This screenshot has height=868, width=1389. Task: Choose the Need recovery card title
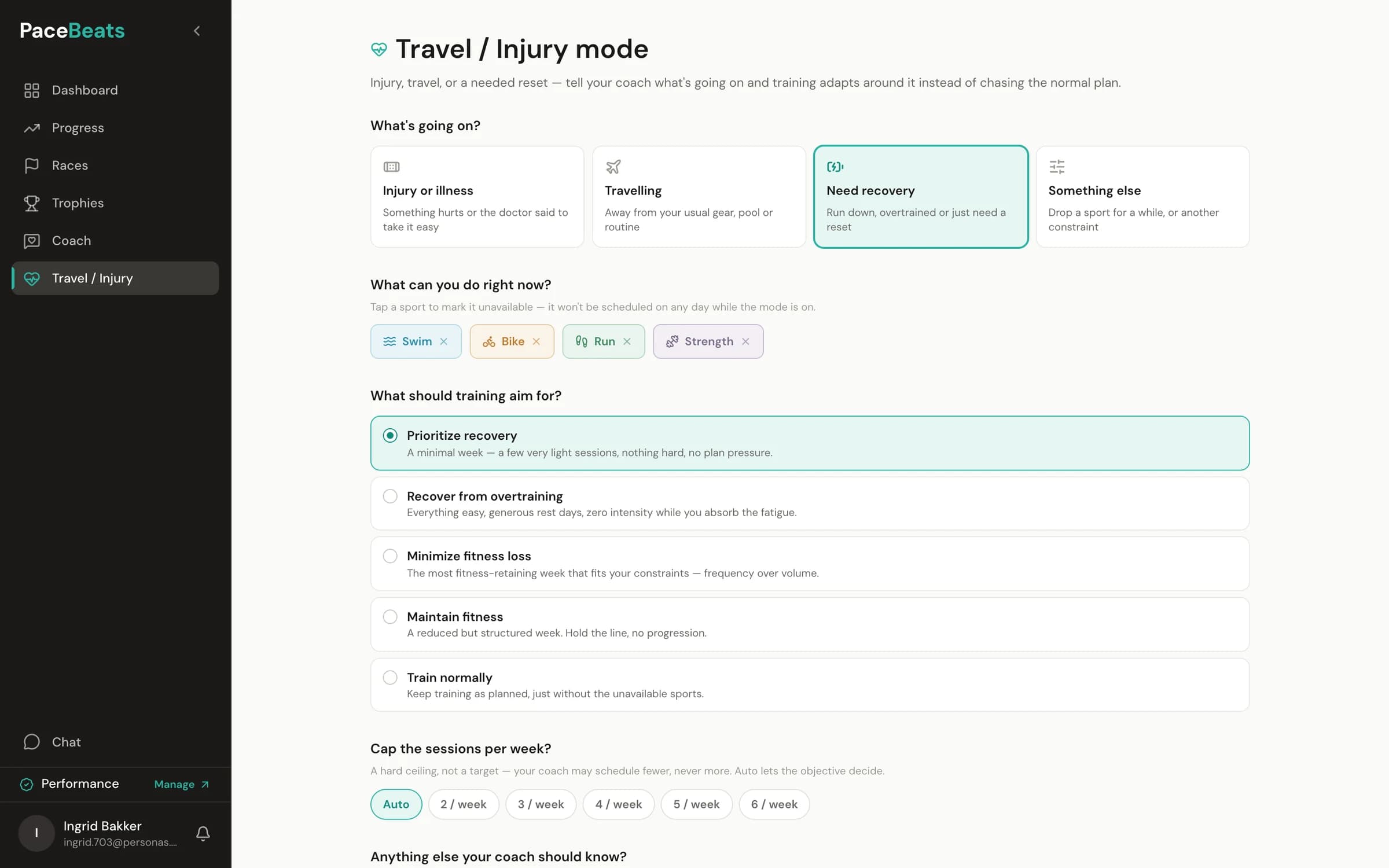pos(870,190)
